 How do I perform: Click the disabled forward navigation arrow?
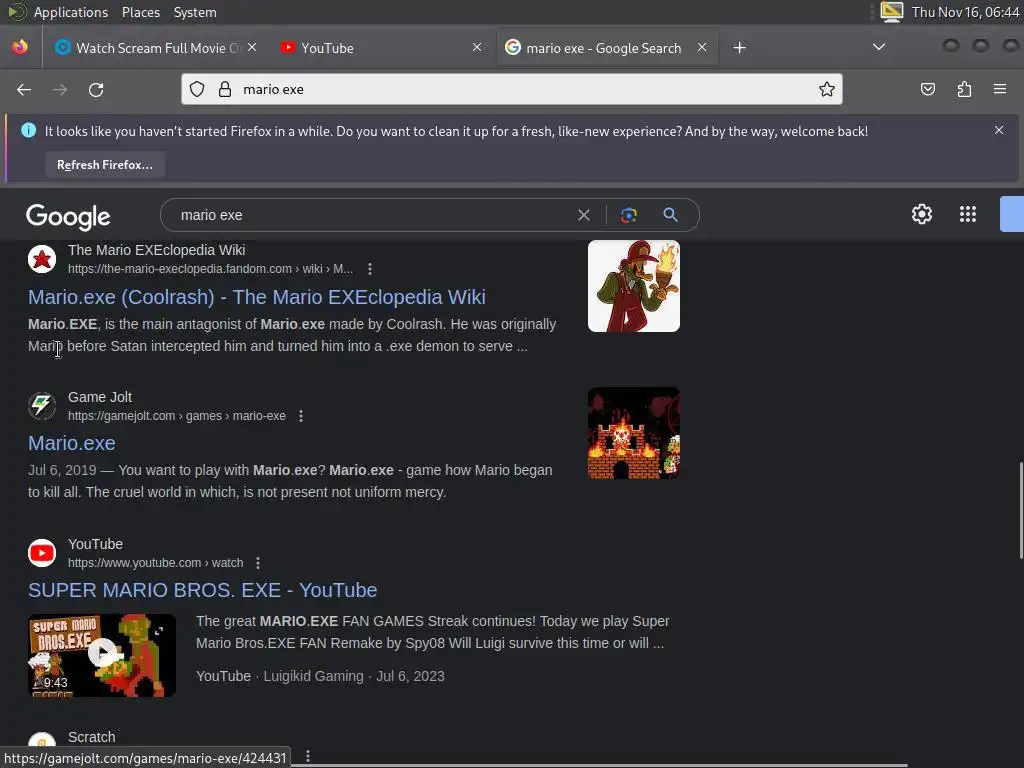[x=60, y=89]
